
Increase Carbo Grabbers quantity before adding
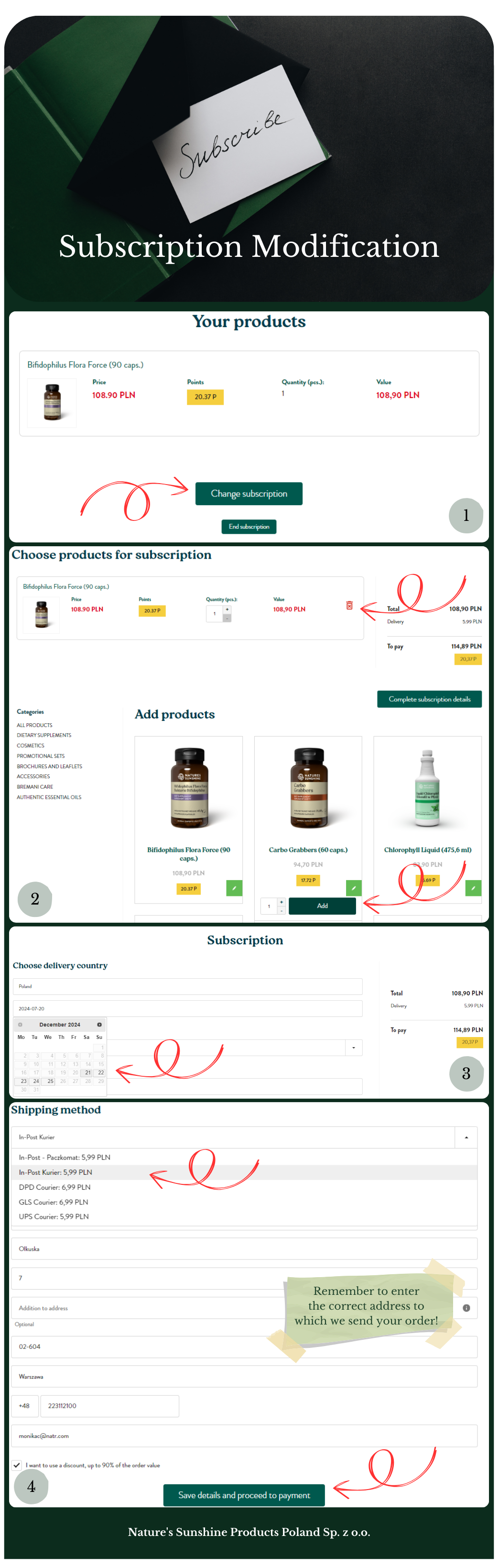(x=281, y=902)
